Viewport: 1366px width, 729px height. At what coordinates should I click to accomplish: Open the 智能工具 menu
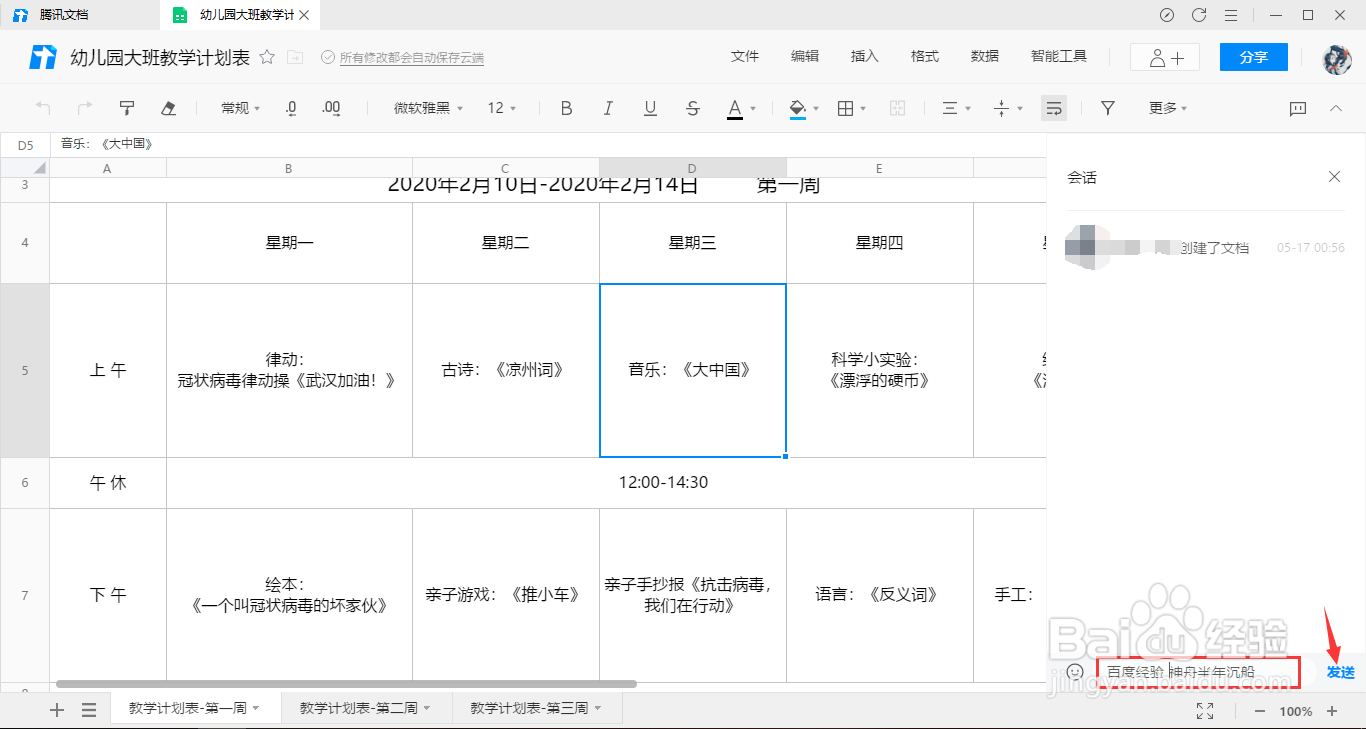click(x=1059, y=57)
